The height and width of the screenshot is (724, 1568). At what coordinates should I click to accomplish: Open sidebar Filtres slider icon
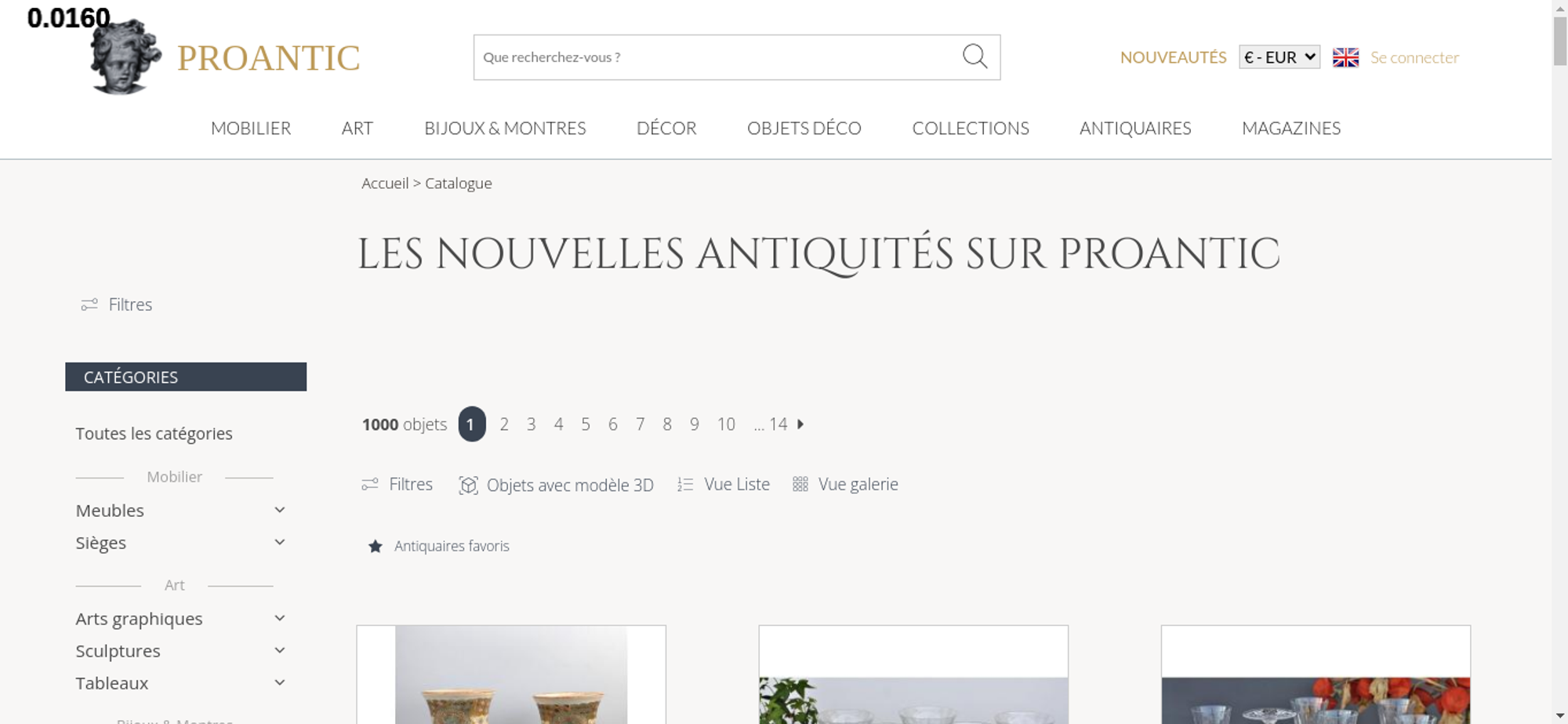(x=89, y=304)
